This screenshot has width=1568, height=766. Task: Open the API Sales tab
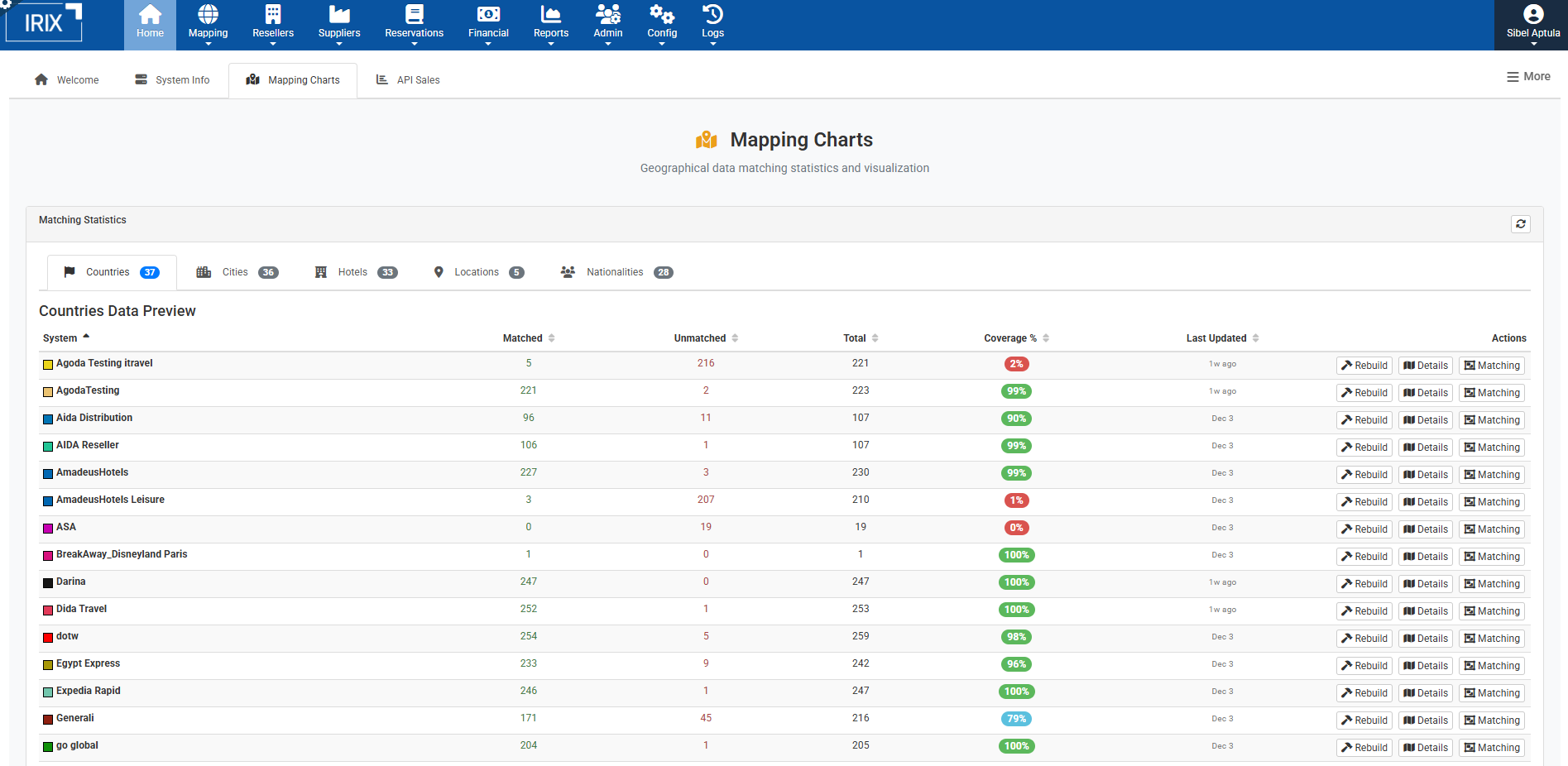coord(407,79)
